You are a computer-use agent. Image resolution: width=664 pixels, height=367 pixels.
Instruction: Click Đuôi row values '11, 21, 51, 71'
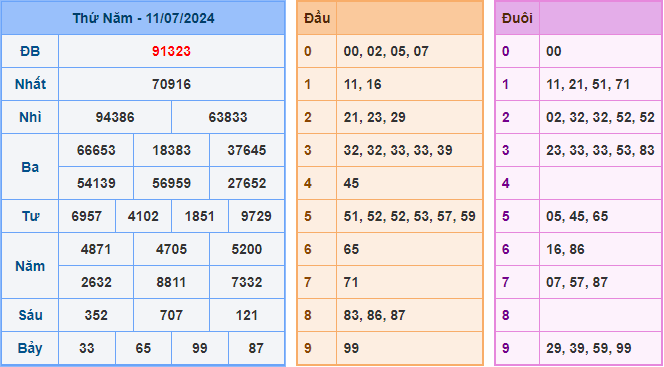[x=588, y=85]
